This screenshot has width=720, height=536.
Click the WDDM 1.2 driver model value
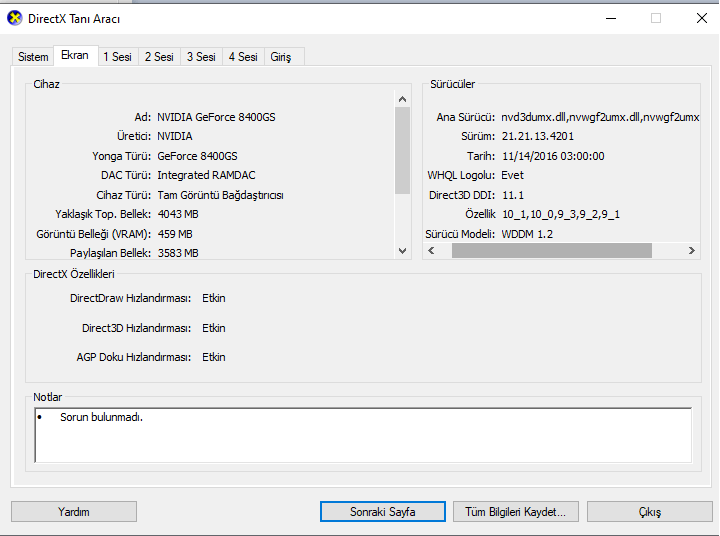coord(527,234)
